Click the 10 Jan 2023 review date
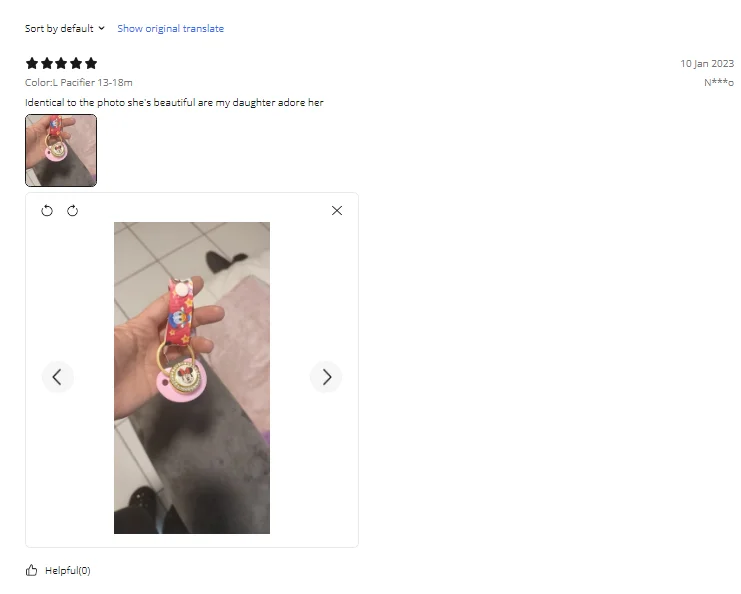Viewport: 741px width, 594px height. pos(707,64)
